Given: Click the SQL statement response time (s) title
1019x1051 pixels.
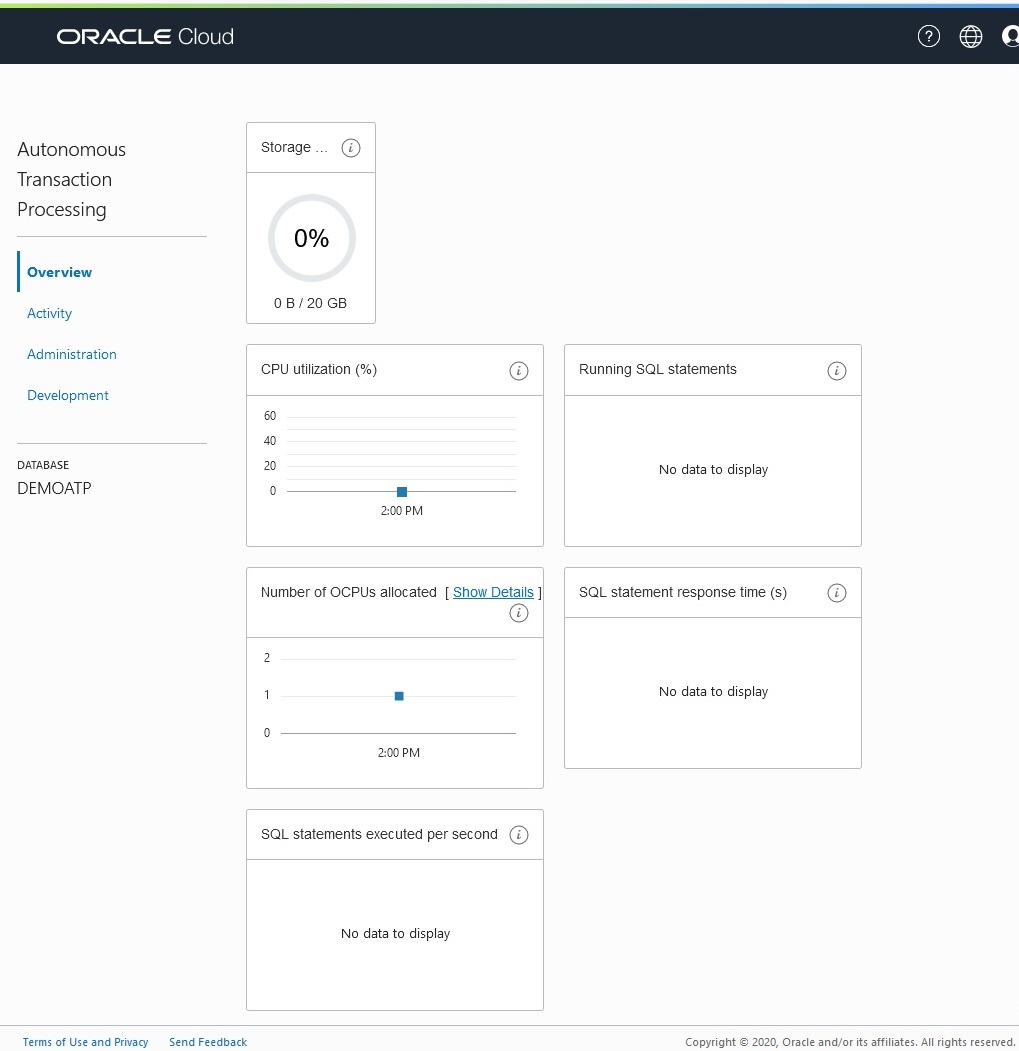Looking at the screenshot, I should click(x=683, y=592).
